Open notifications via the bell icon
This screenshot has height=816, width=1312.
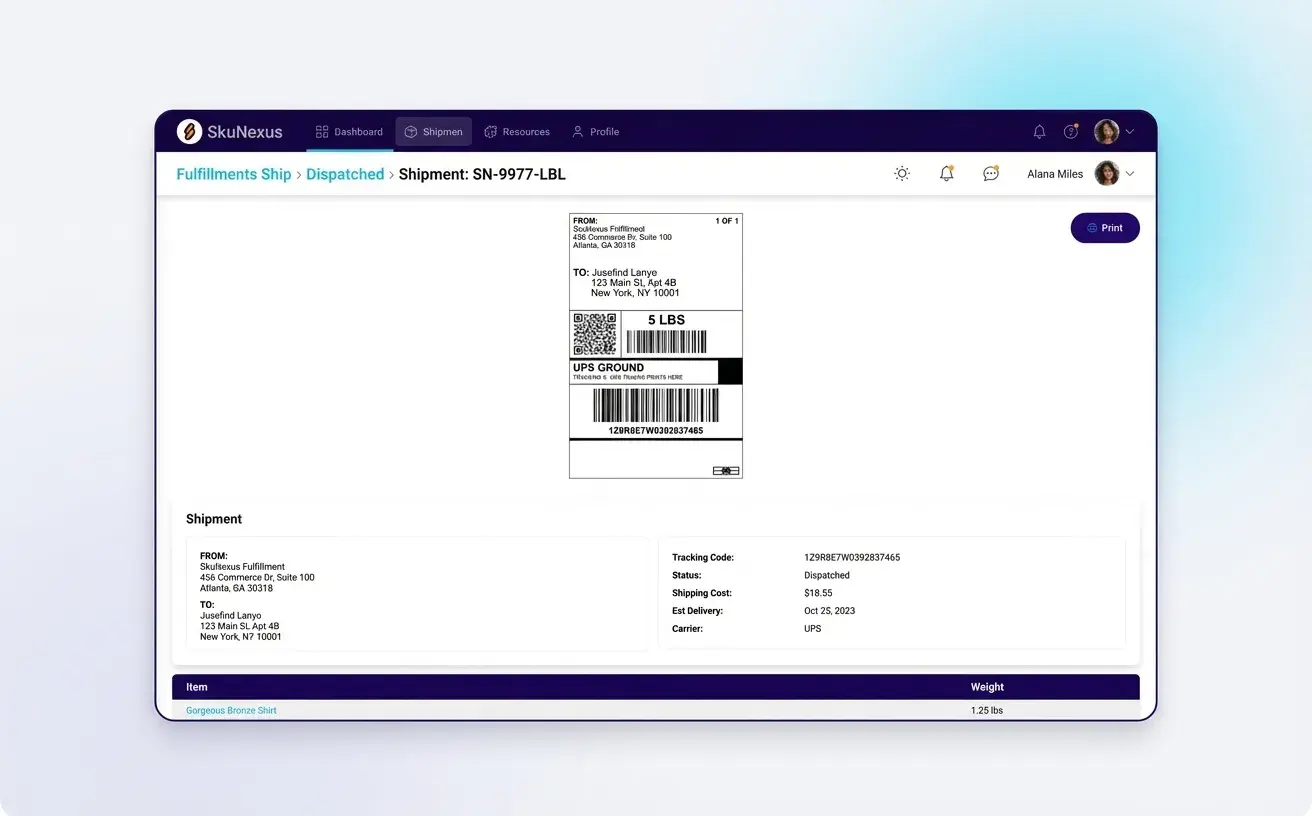pyautogui.click(x=1039, y=131)
